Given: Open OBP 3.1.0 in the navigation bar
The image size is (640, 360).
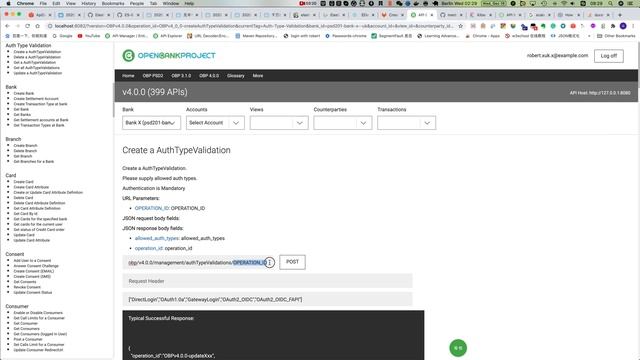Looking at the screenshot, I should [x=181, y=76].
